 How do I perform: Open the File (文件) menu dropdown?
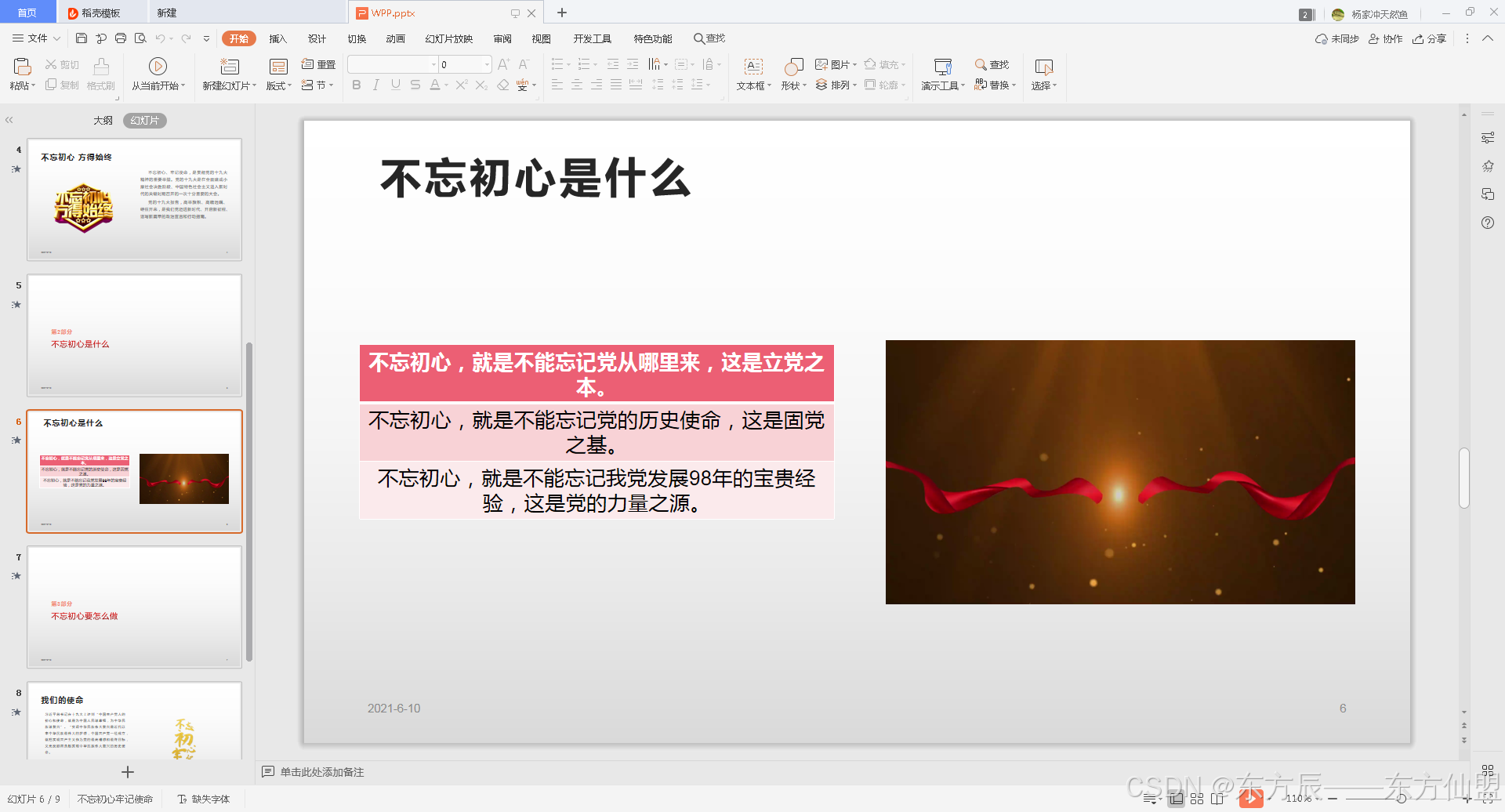coord(37,38)
